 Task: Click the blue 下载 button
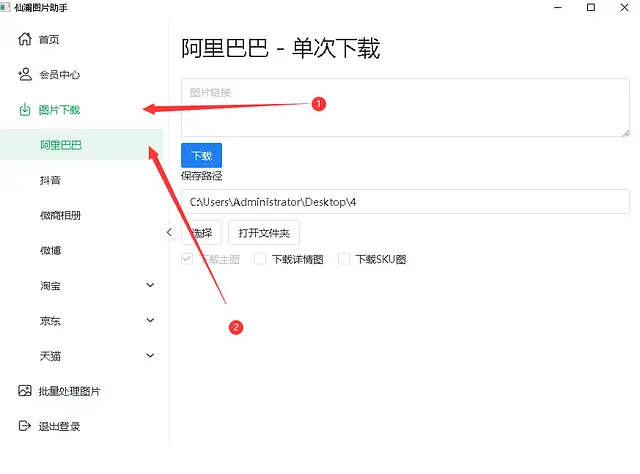[202, 155]
